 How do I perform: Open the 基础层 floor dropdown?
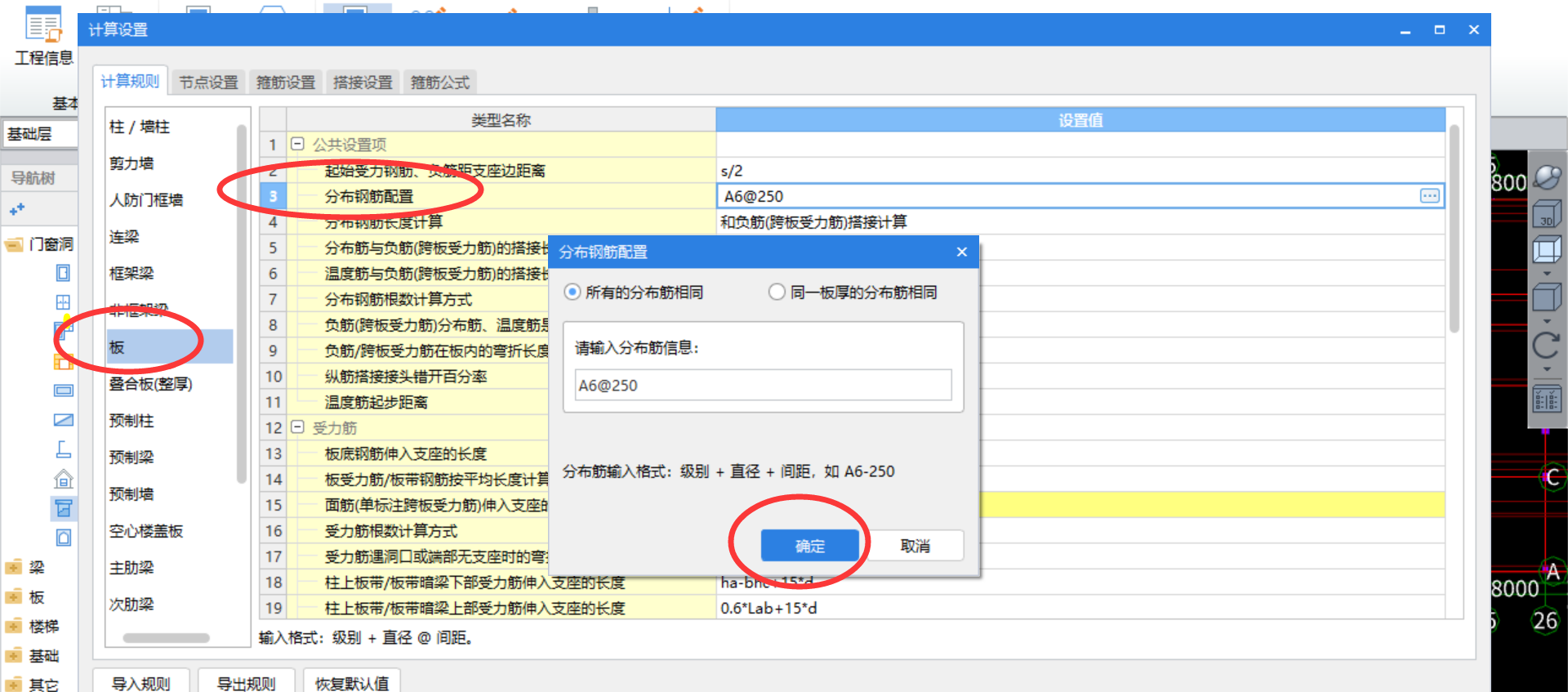tap(41, 134)
